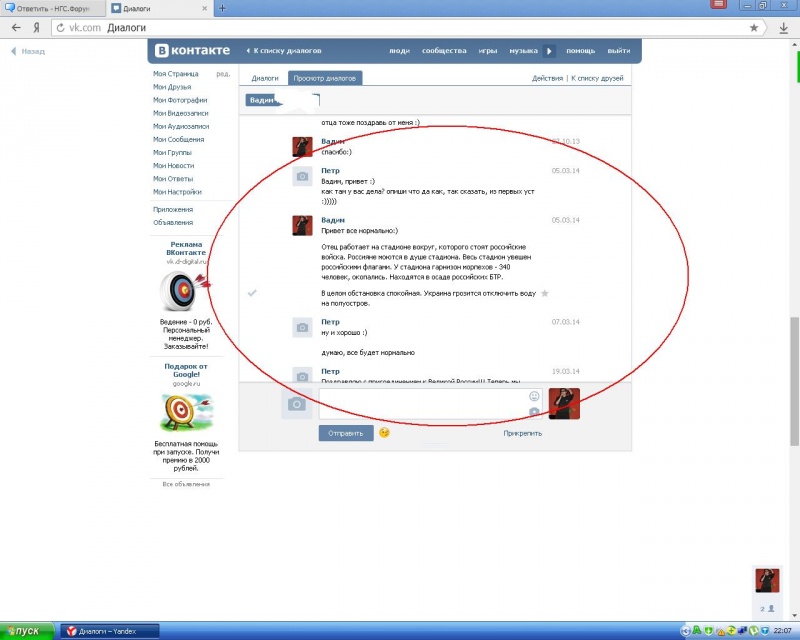Click the star beside Вадим's long message
This screenshot has width=800, height=640.
pyautogui.click(x=545, y=293)
